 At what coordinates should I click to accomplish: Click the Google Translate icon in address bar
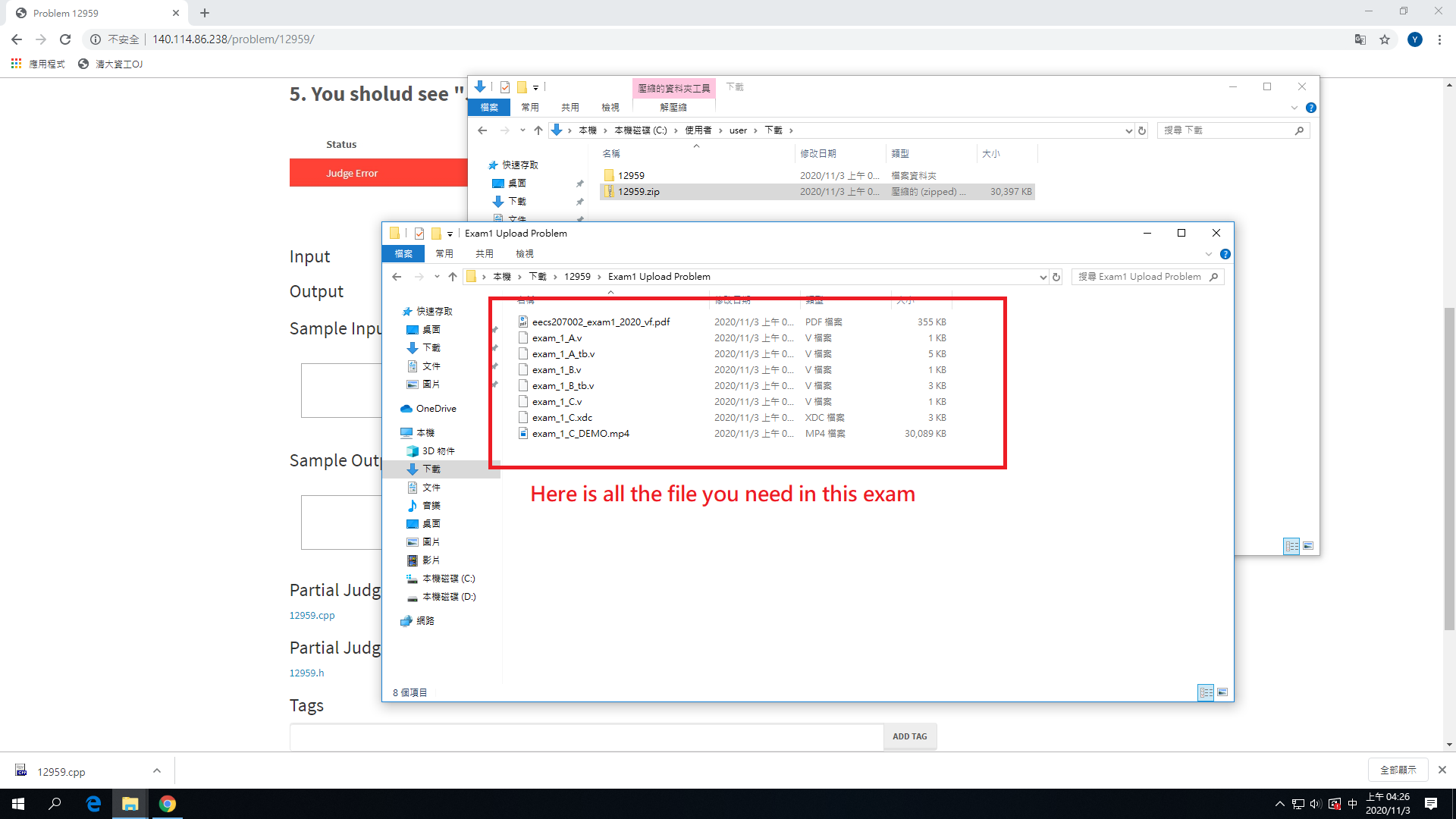1360,39
